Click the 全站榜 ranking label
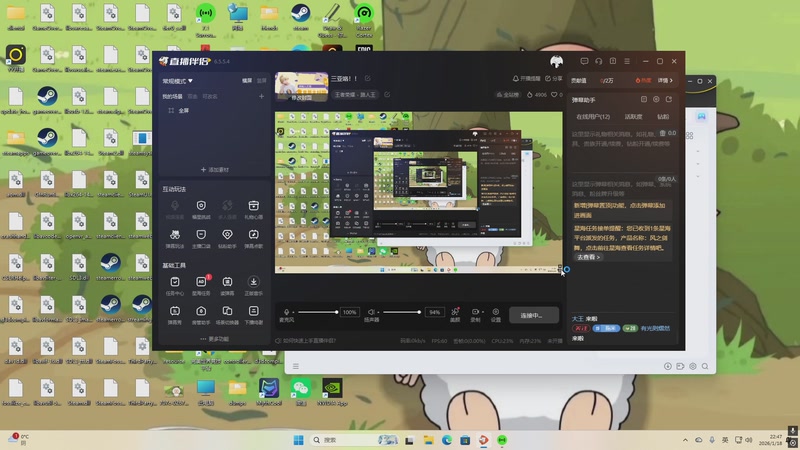The width and height of the screenshot is (800, 450). pos(507,94)
